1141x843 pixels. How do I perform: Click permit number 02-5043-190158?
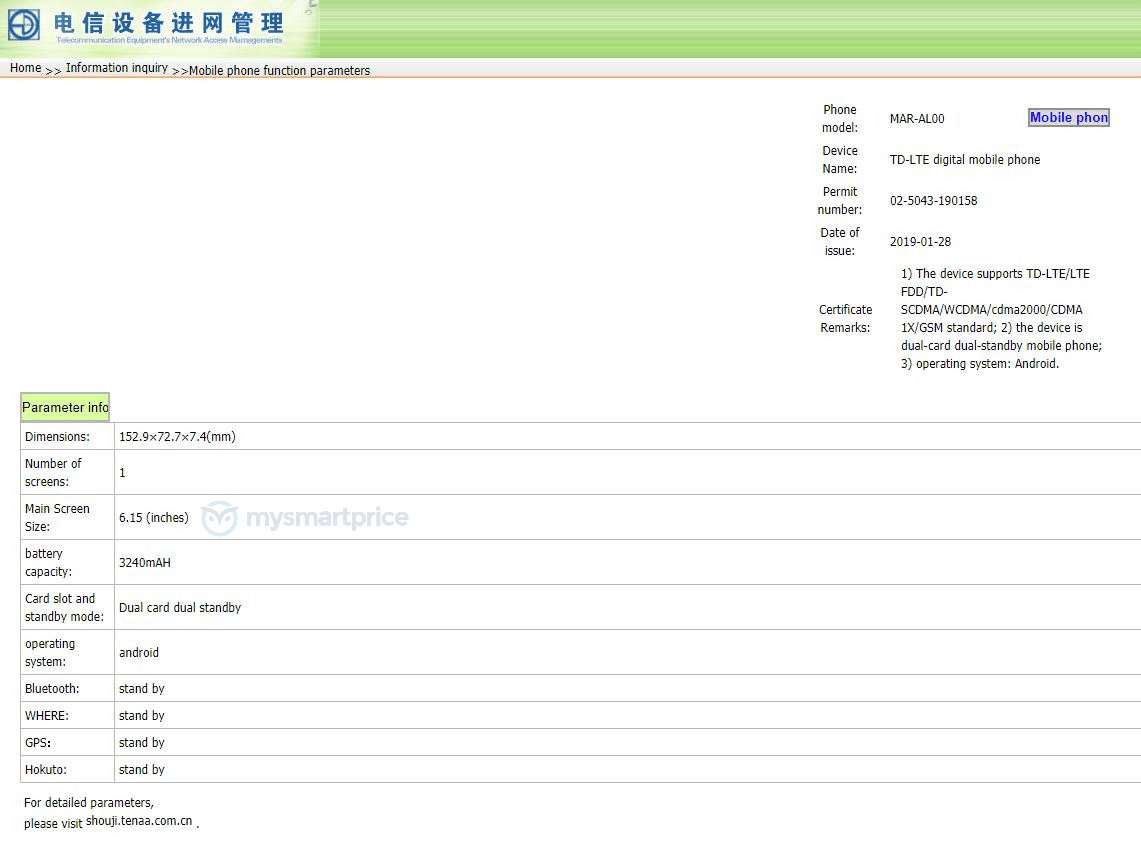tap(933, 201)
